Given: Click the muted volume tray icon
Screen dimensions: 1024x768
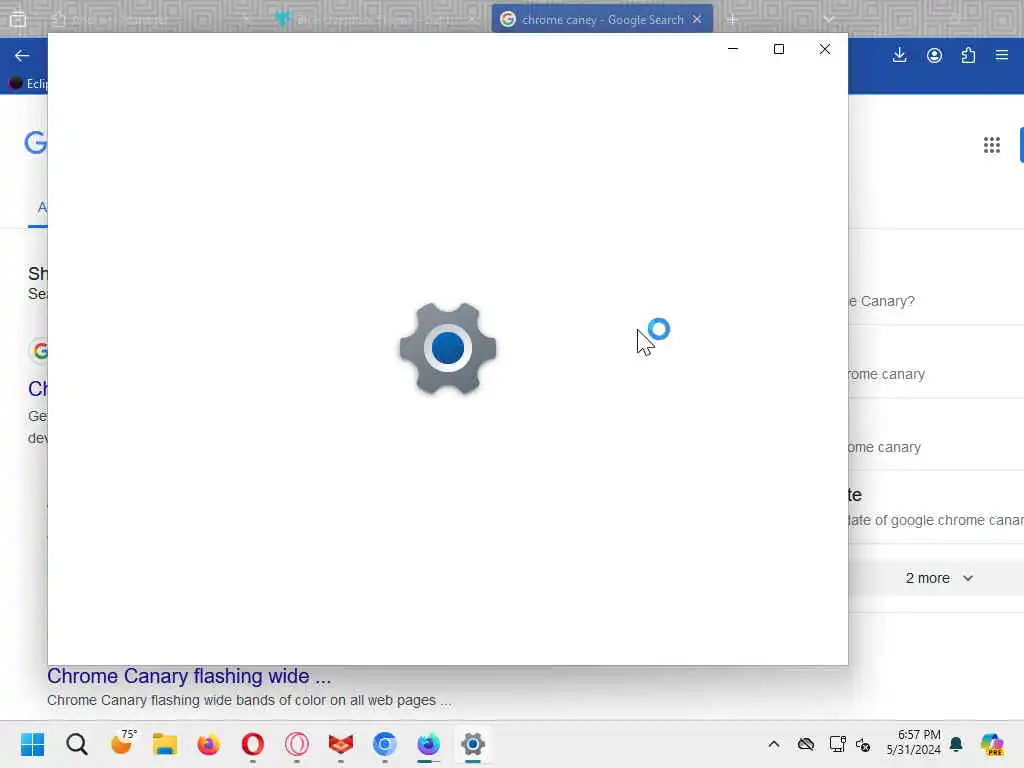Looking at the screenshot, I should tap(863, 744).
